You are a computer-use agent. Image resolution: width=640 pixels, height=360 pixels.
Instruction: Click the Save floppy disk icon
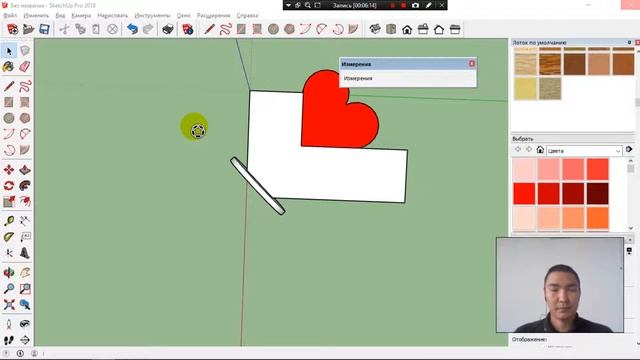click(44, 29)
